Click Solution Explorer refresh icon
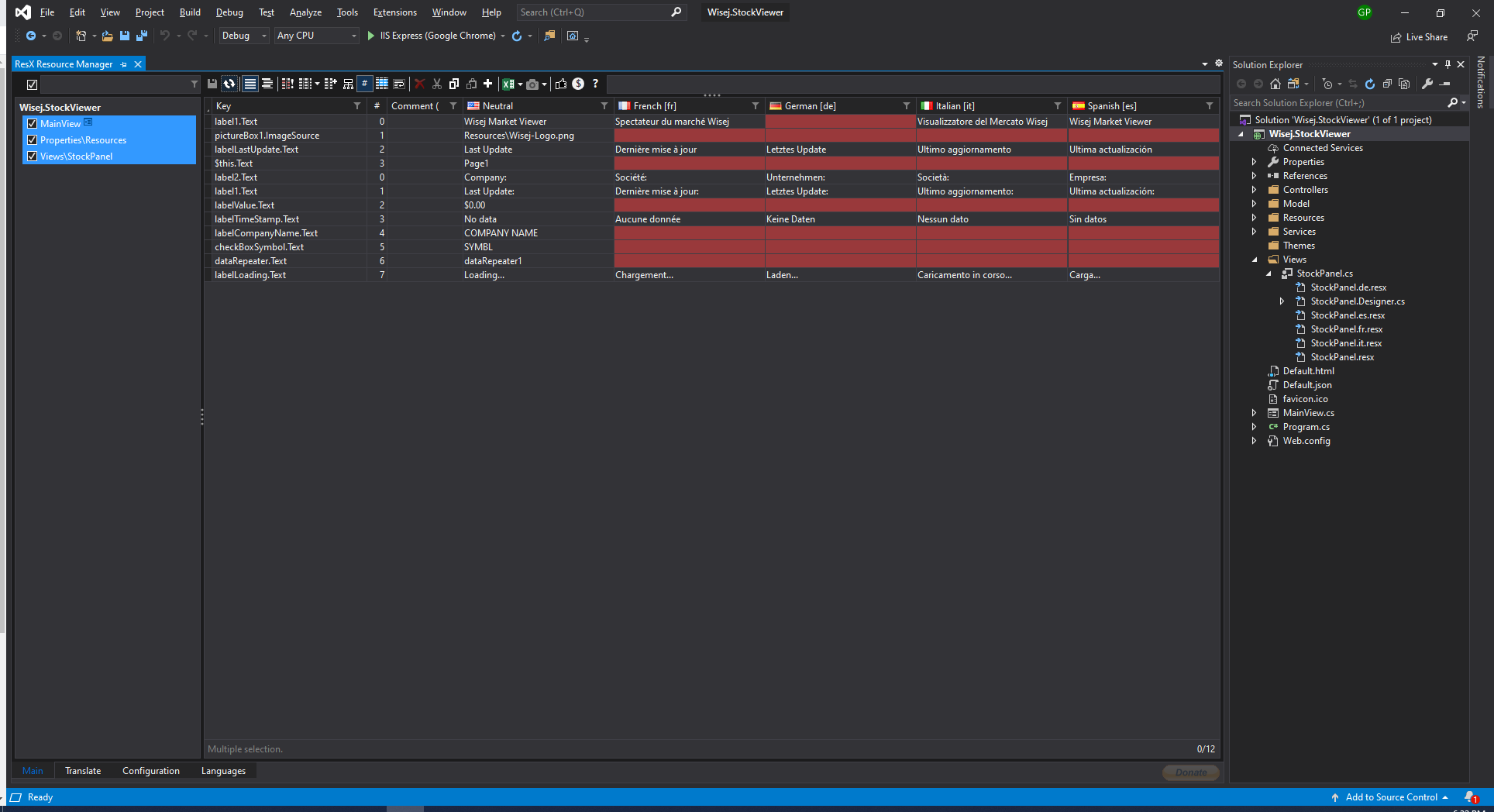 click(1370, 84)
